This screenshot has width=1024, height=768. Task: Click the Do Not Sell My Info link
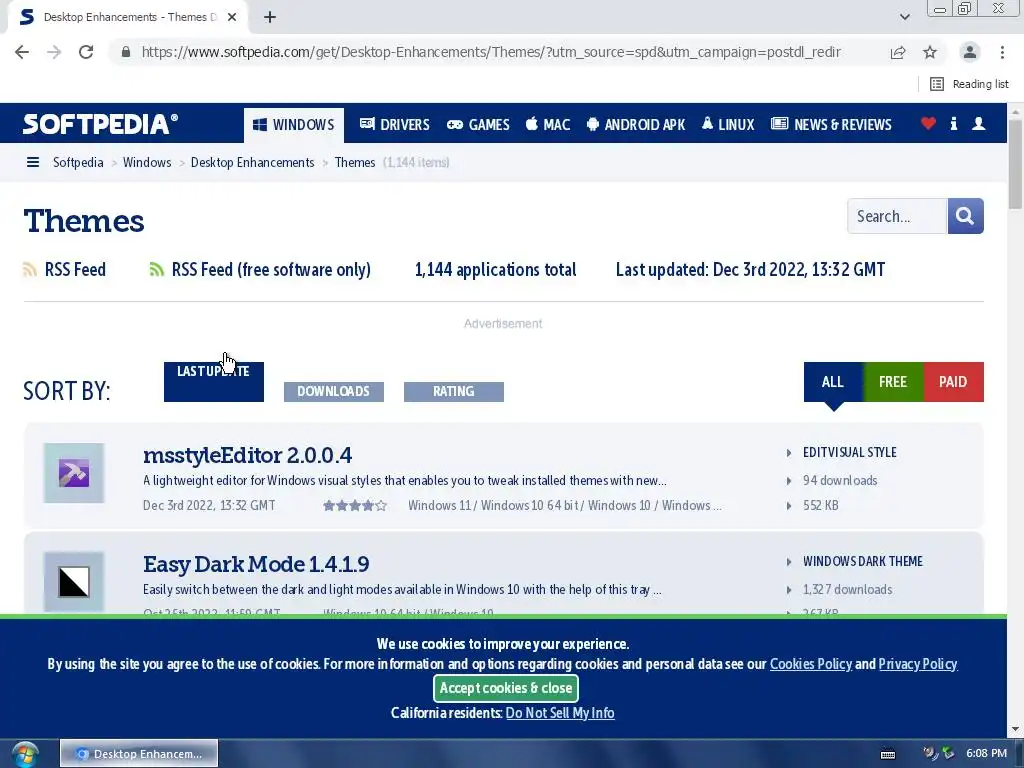[x=560, y=712]
